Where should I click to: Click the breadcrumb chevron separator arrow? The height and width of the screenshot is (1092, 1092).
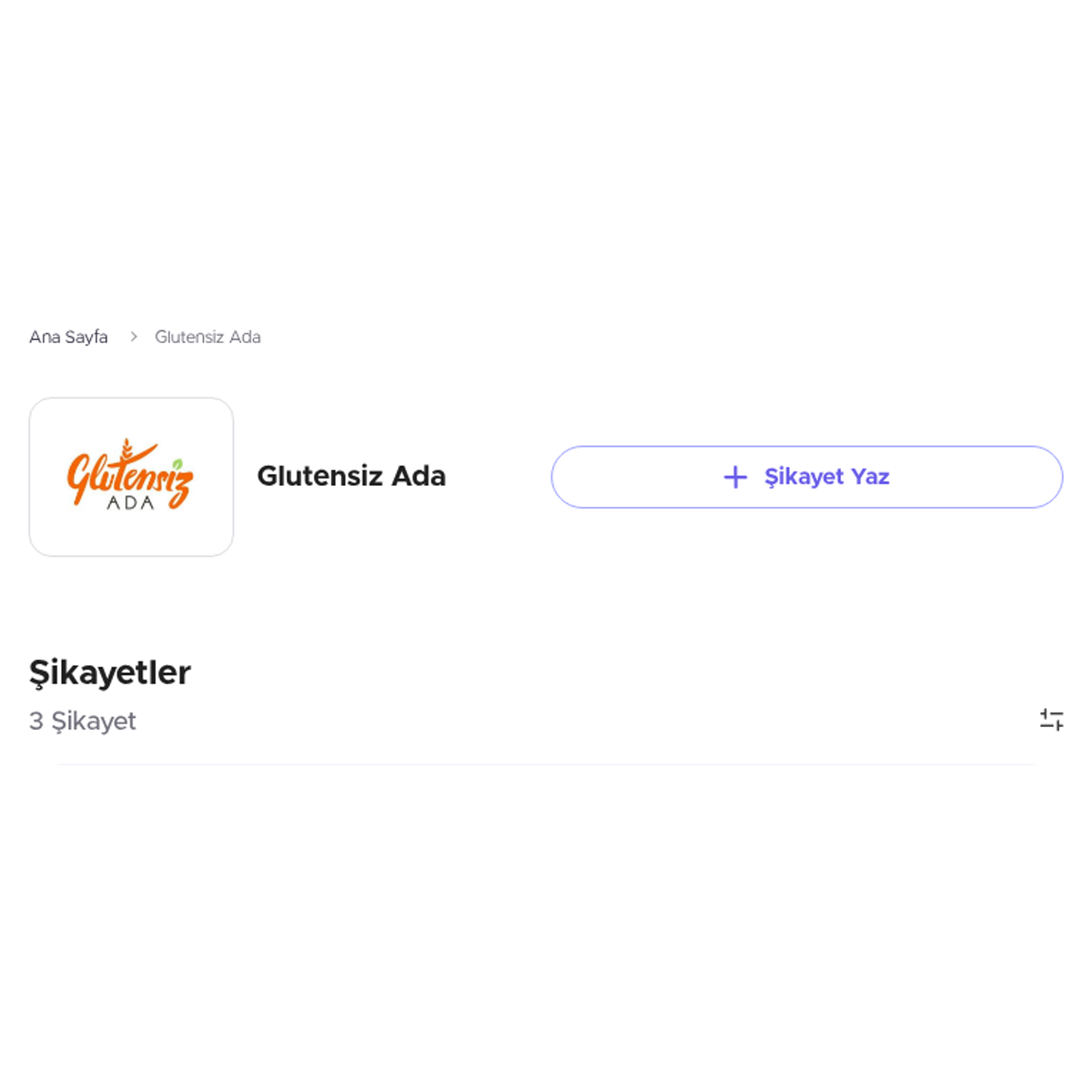click(133, 337)
